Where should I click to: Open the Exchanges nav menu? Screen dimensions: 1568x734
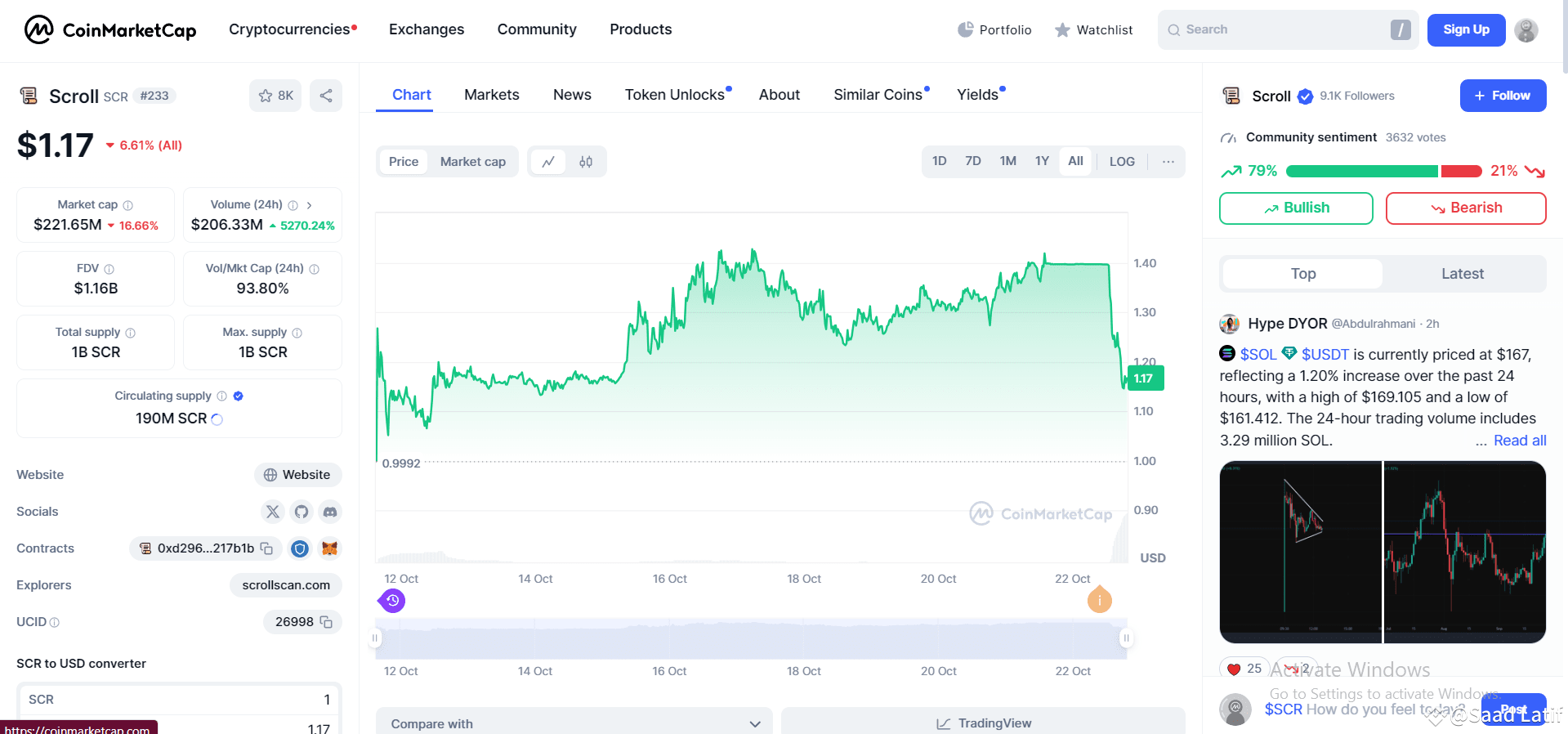point(427,29)
